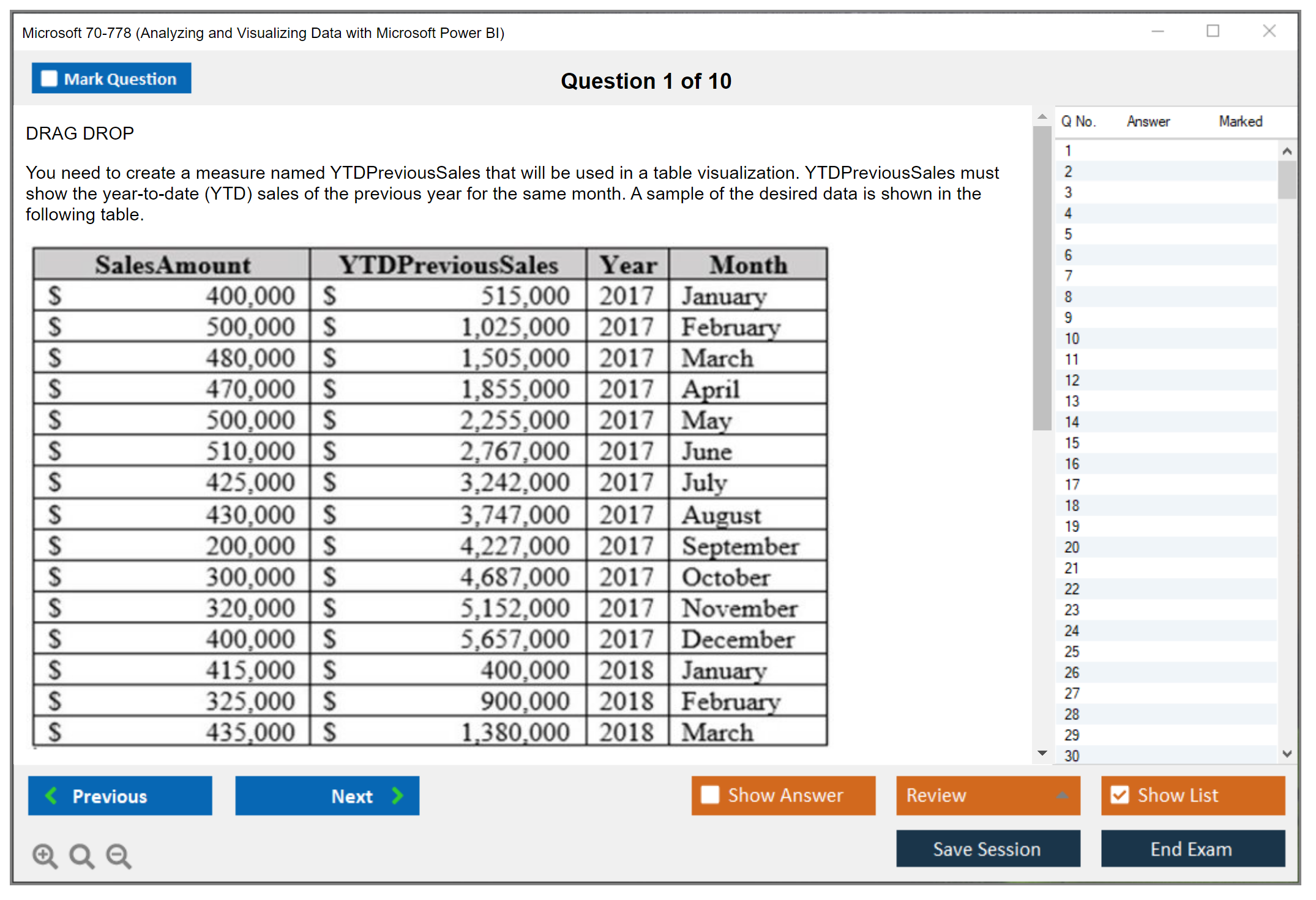
Task: Tick the Mark Question checkbox
Action: [49, 78]
